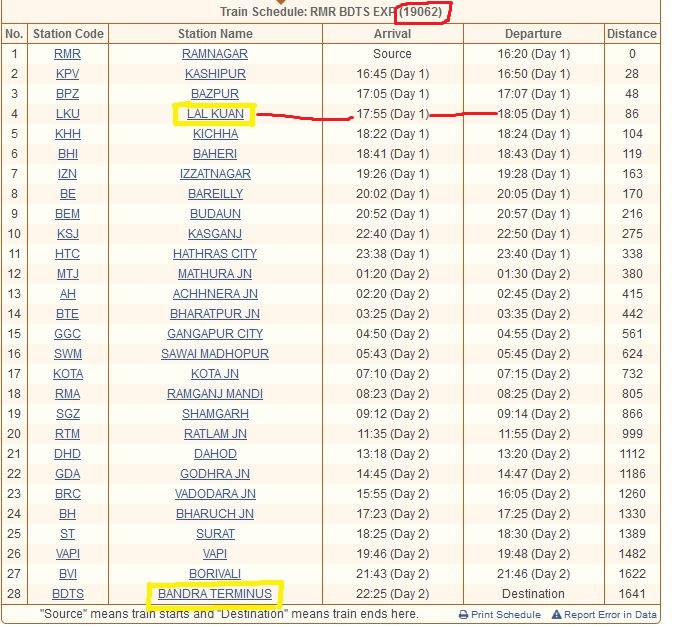Select the 17:55 (Day 1) arrival cell
The image size is (678, 627).
pos(393,113)
